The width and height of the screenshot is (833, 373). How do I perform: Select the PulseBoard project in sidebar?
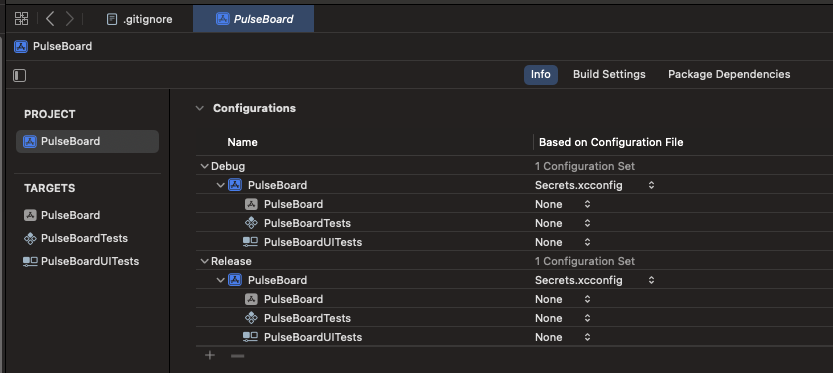click(x=88, y=141)
